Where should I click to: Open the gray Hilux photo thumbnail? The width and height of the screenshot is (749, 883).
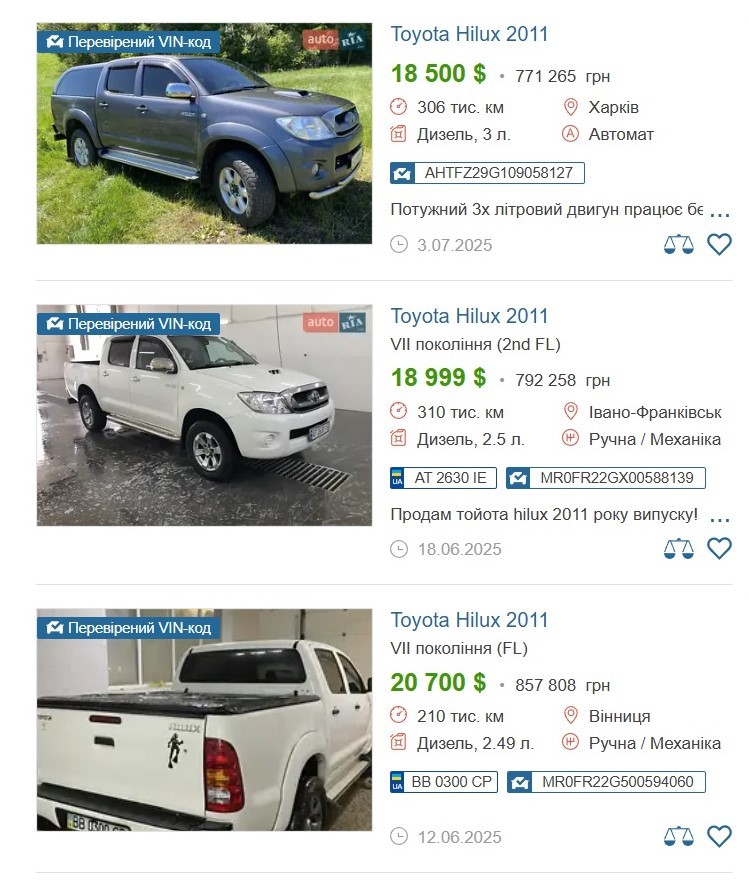point(204,133)
